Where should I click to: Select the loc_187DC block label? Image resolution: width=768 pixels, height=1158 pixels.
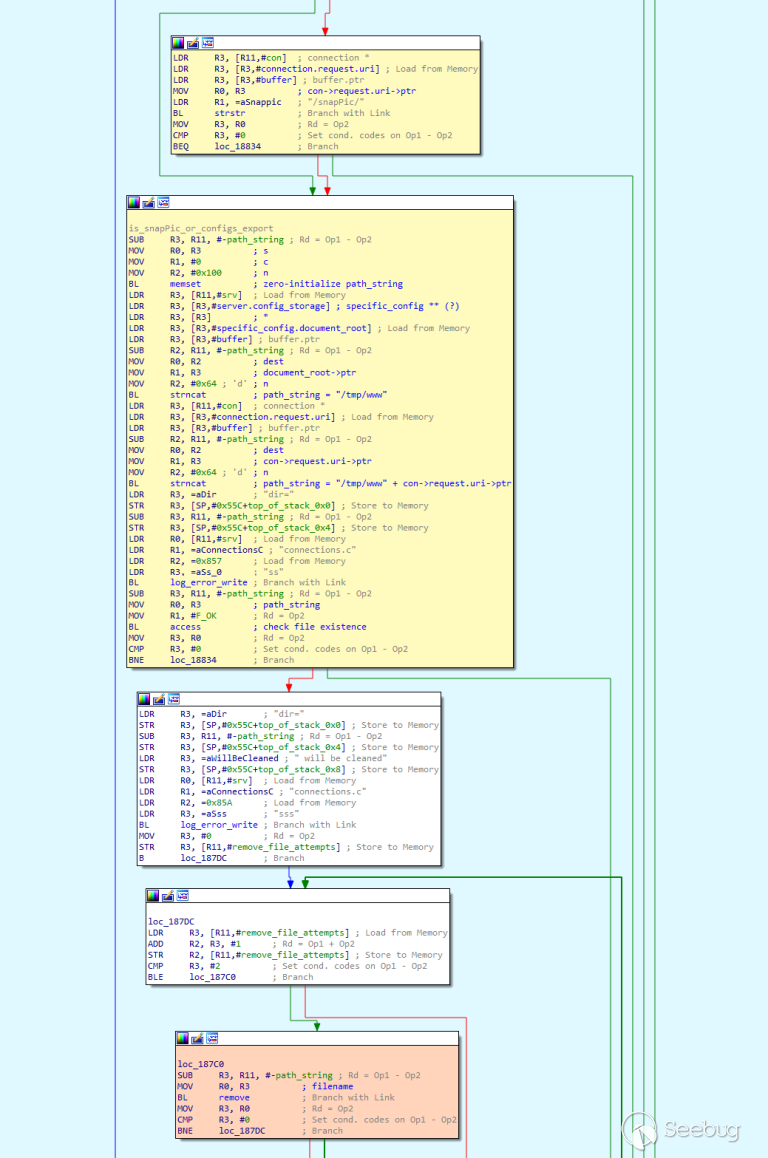(x=171, y=922)
